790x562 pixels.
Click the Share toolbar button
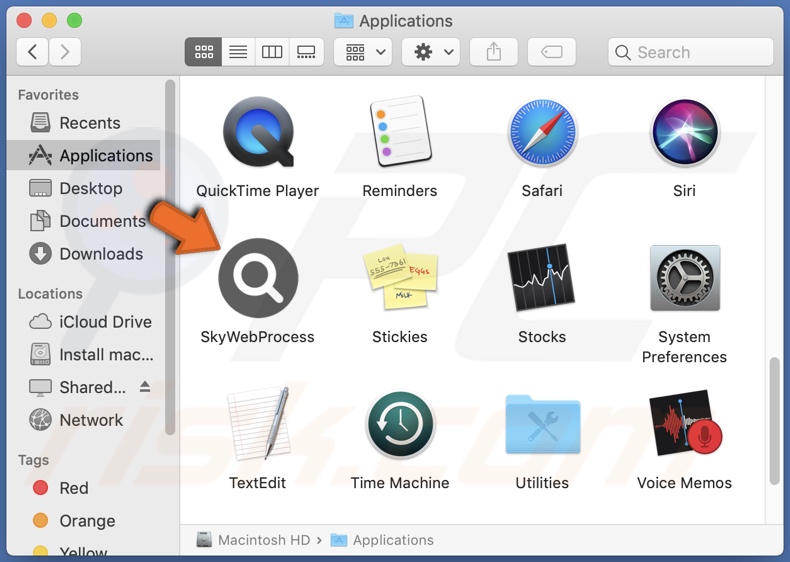(494, 52)
